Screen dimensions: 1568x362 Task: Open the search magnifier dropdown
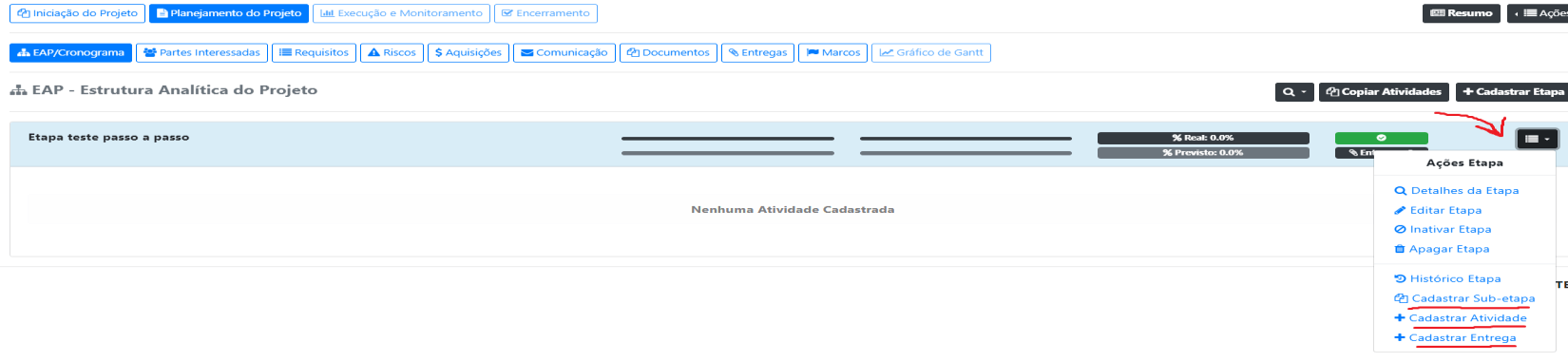pos(1294,92)
